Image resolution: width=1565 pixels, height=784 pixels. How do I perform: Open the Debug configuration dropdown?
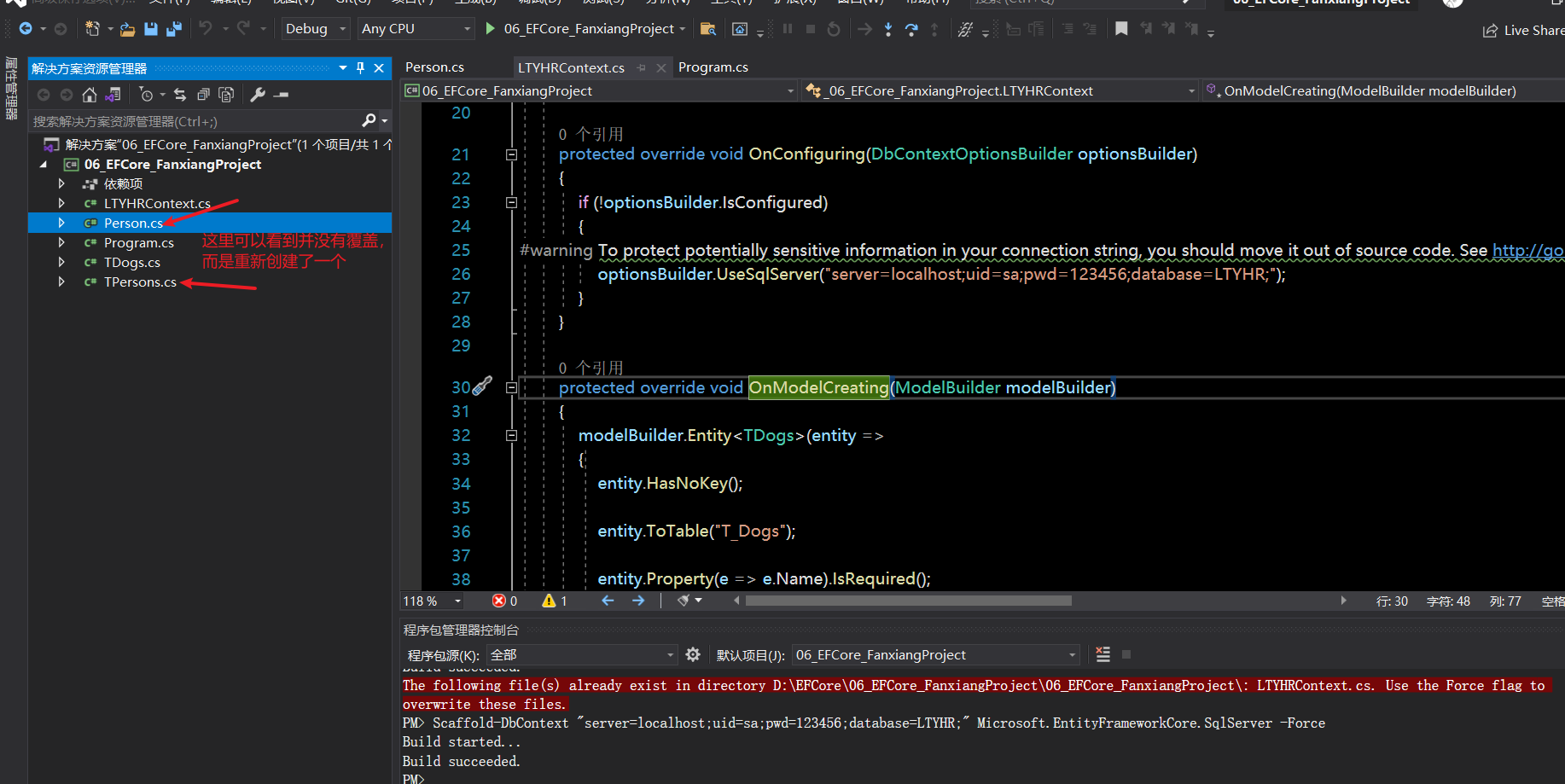316,29
